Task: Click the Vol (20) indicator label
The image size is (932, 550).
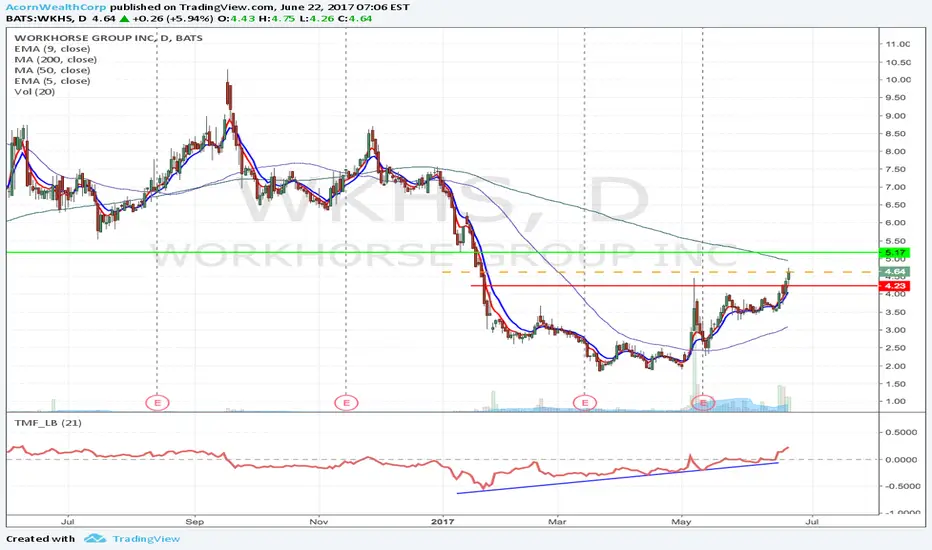Action: 34,92
